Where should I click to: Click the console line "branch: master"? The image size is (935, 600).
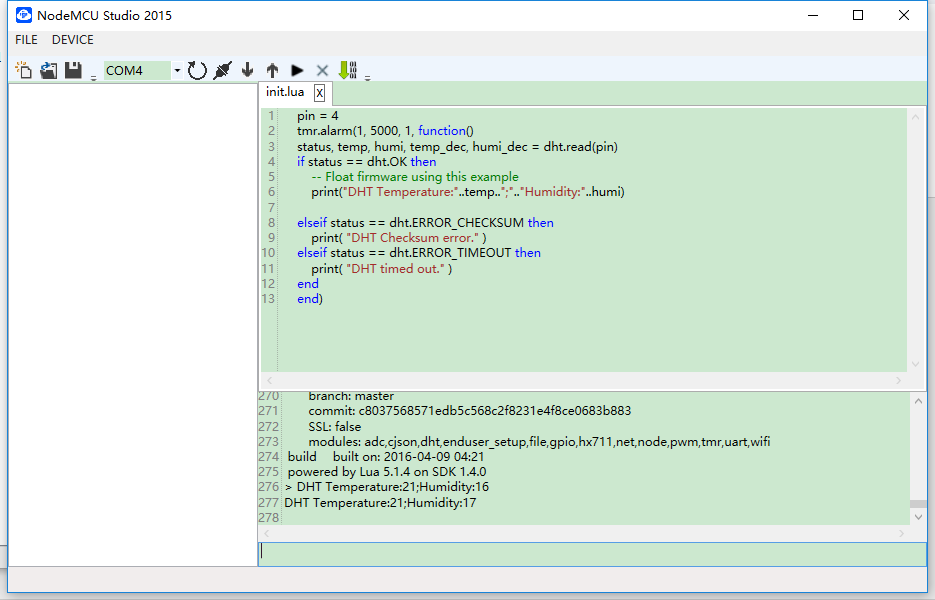click(351, 396)
